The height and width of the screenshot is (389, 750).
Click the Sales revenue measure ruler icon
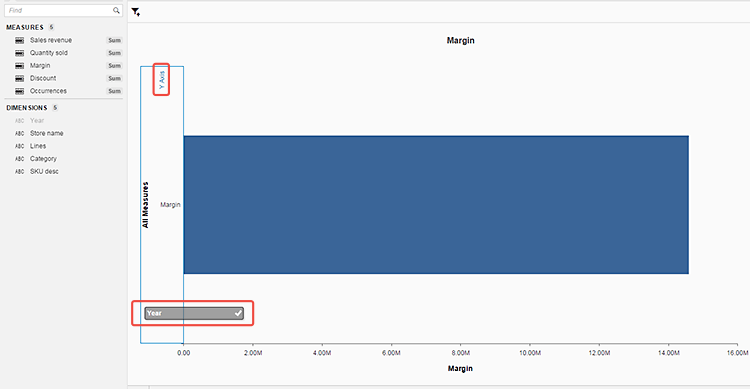[20, 41]
